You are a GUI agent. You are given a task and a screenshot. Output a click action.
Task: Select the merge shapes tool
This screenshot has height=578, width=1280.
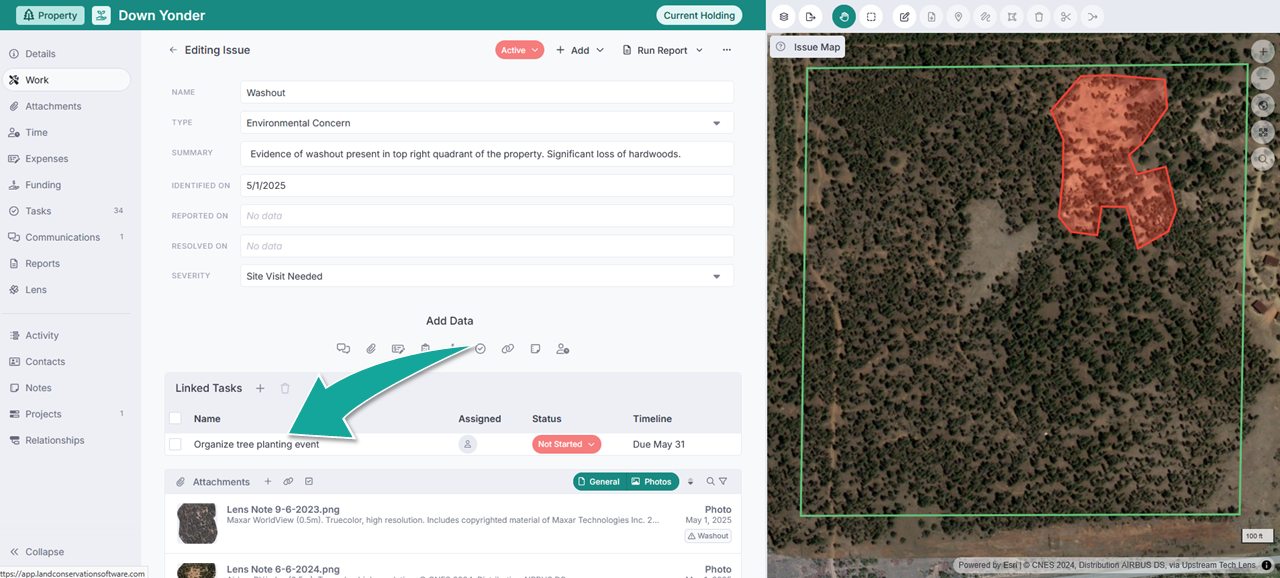pos(1092,17)
